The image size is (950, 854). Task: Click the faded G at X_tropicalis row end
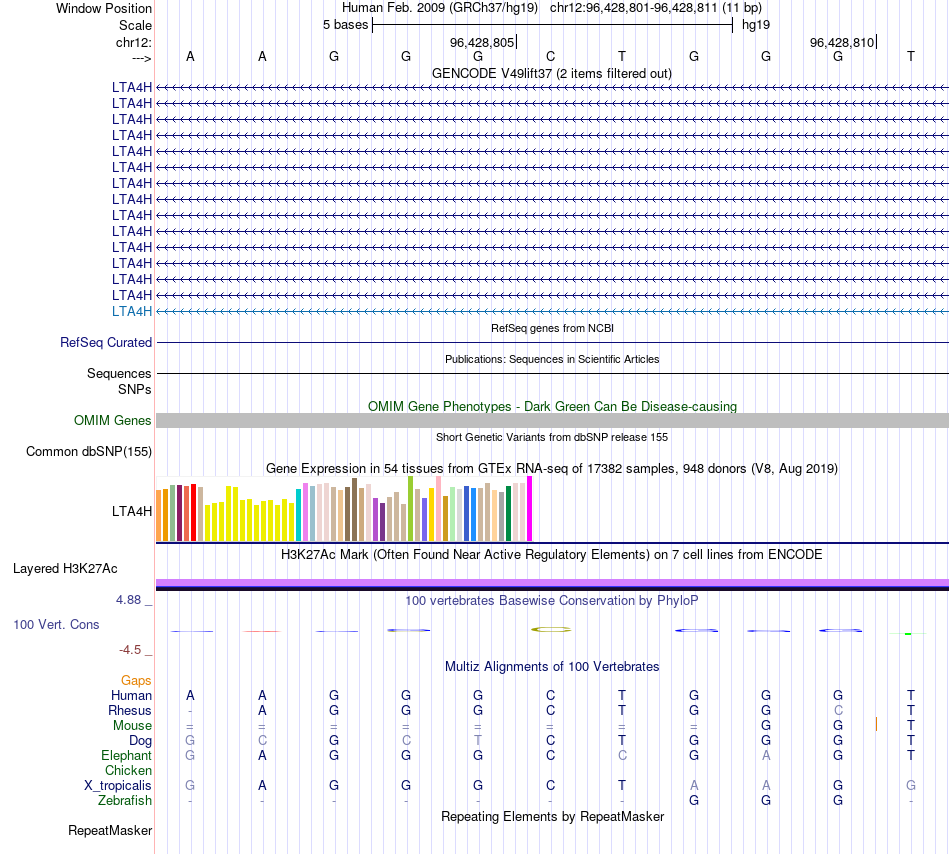pos(910,786)
